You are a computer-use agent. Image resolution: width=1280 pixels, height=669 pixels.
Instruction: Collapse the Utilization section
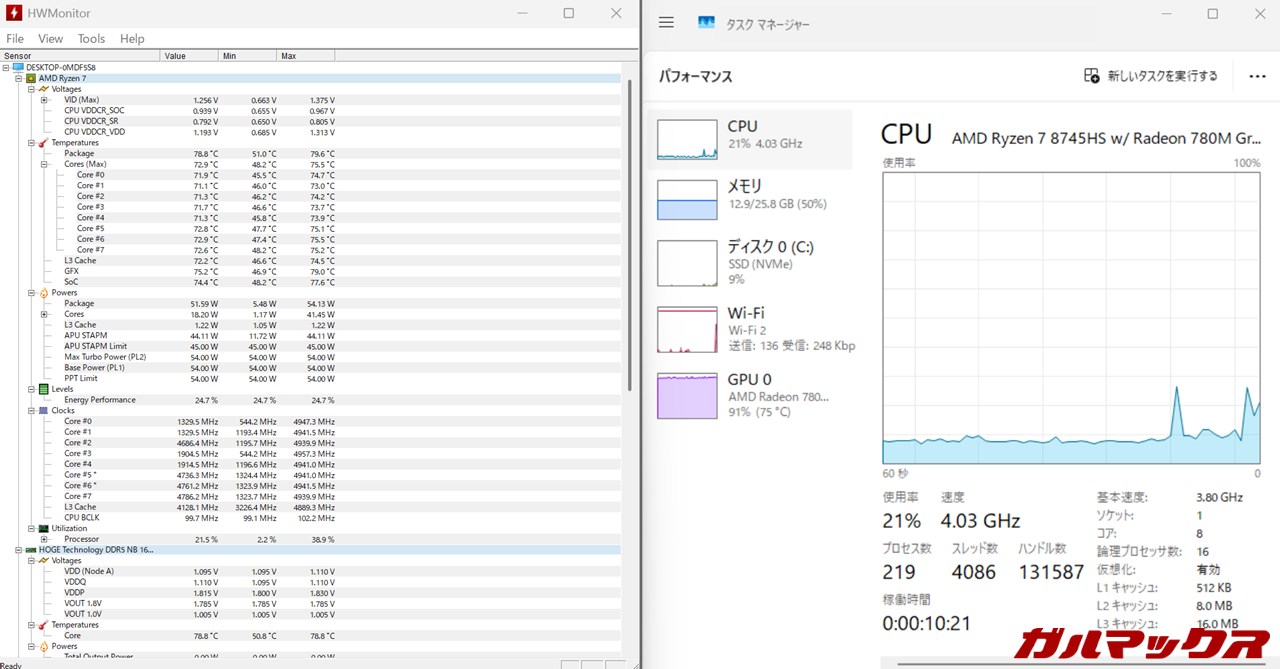(x=31, y=529)
